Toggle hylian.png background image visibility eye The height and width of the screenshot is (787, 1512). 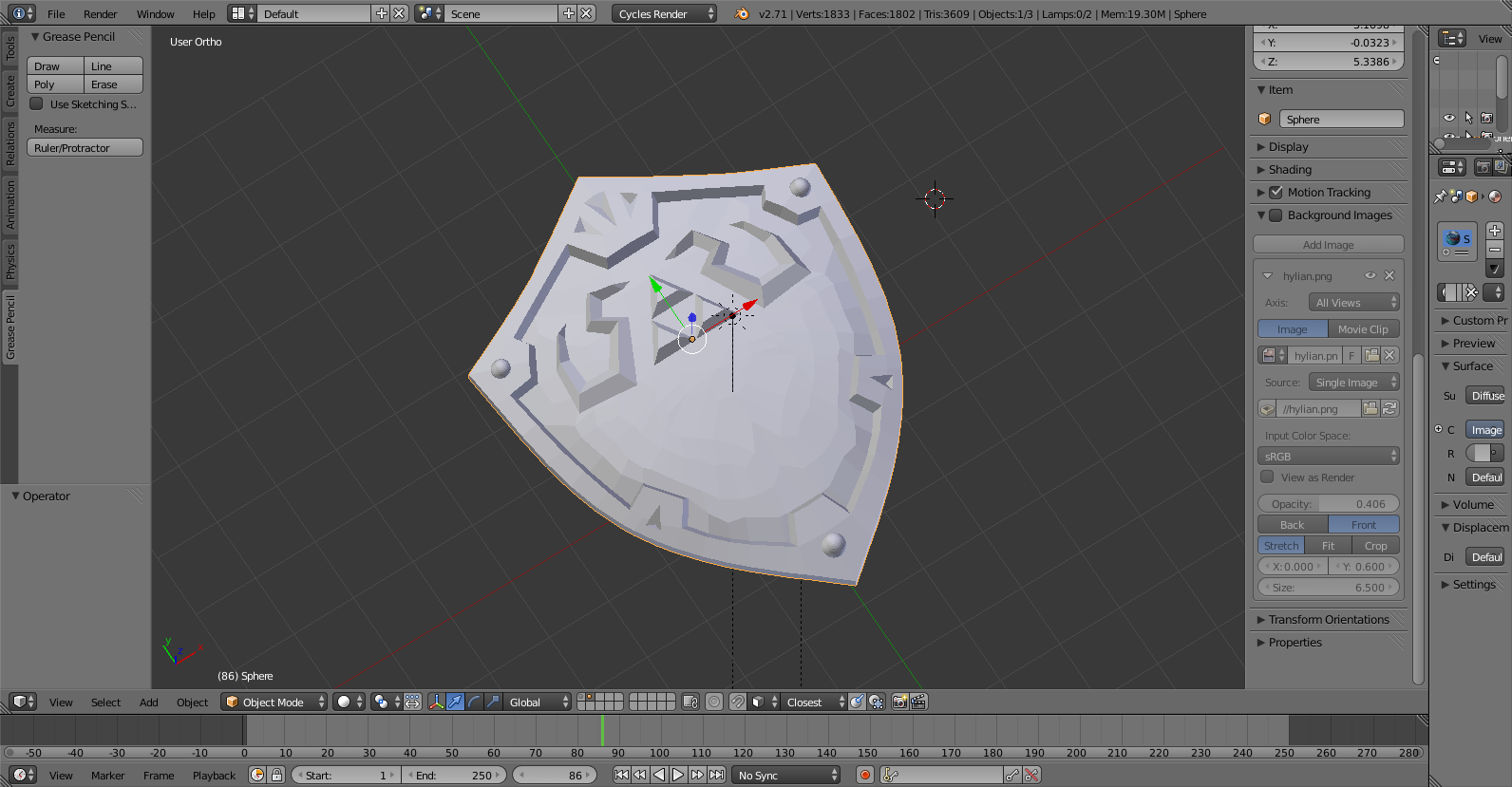click(1370, 275)
